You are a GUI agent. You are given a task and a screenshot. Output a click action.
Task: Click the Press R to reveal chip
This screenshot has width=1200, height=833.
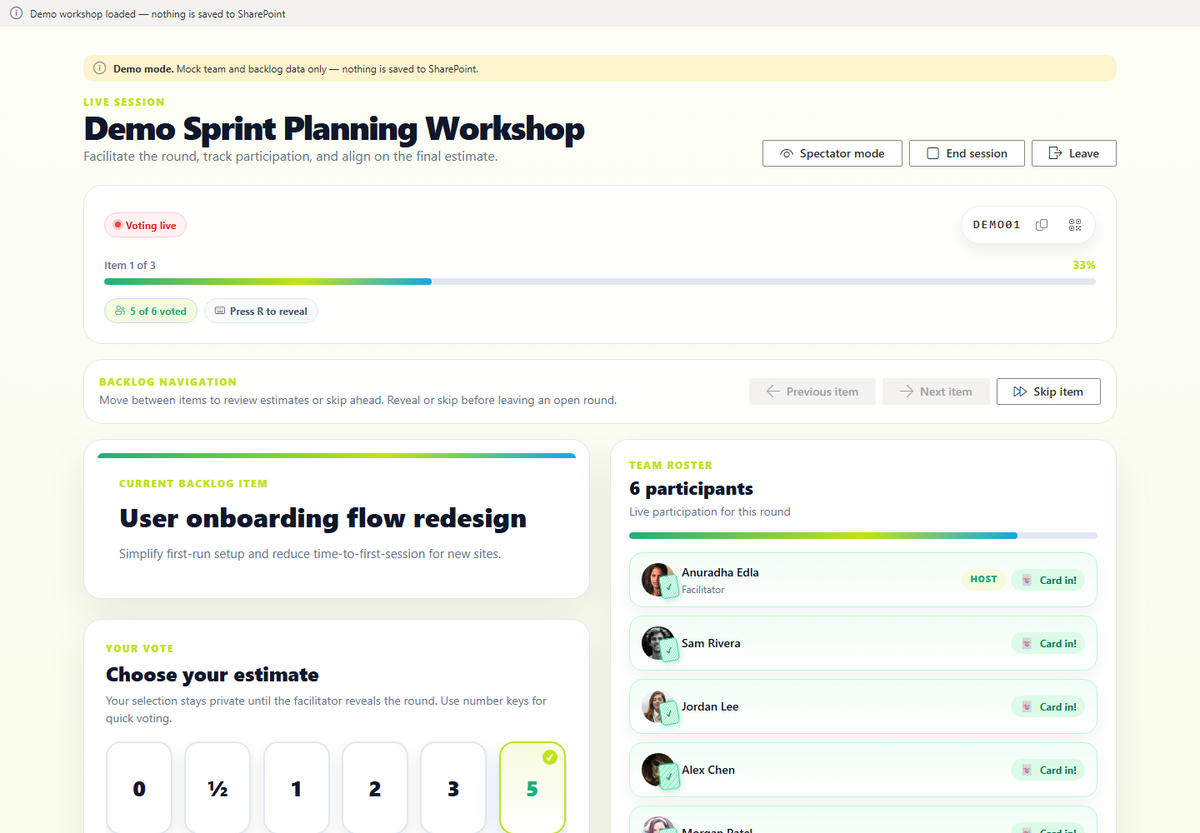click(261, 311)
